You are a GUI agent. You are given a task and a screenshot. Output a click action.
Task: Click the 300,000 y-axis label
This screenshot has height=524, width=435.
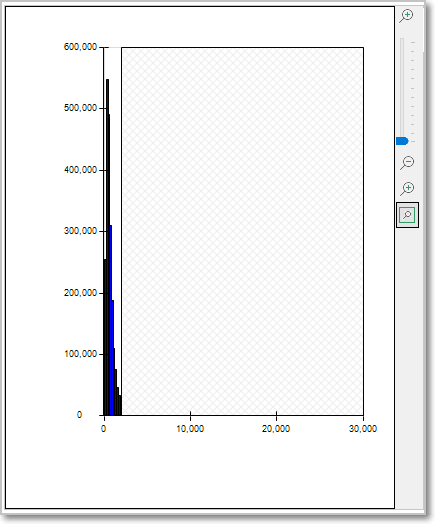pyautogui.click(x=80, y=231)
